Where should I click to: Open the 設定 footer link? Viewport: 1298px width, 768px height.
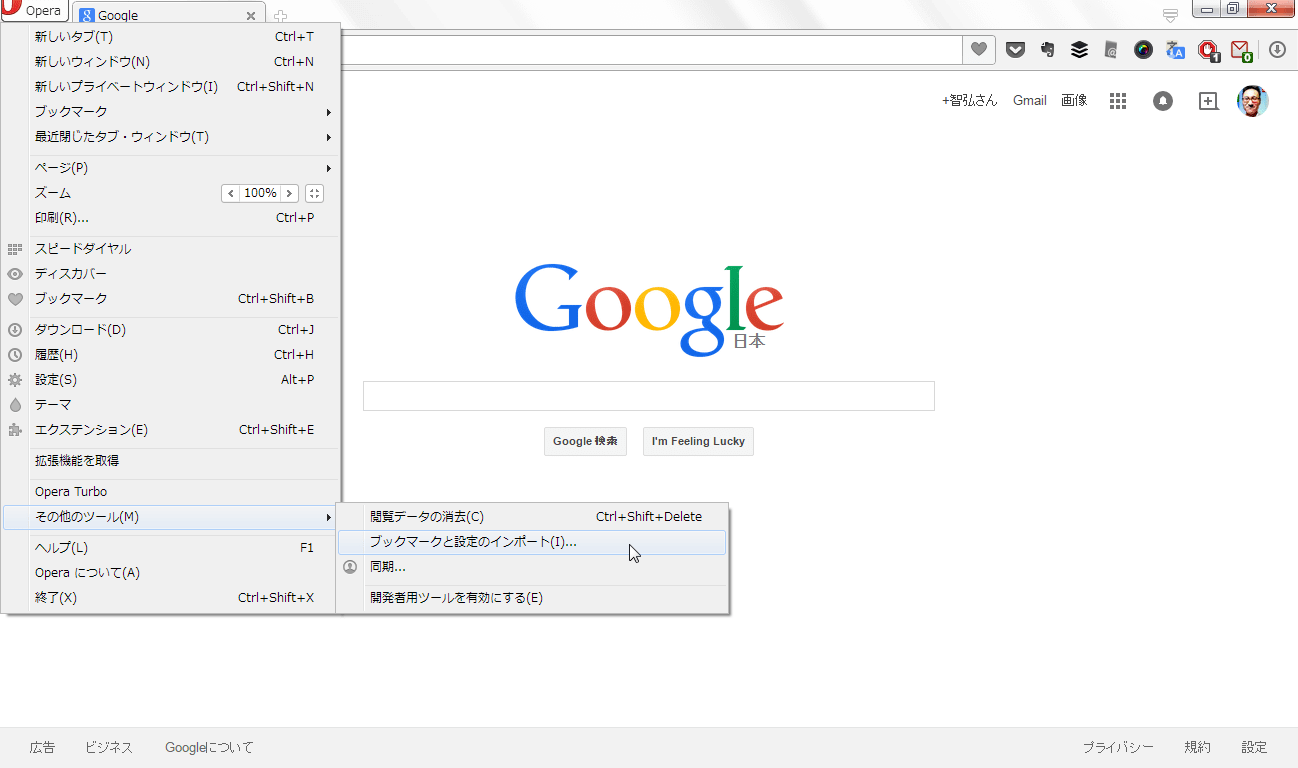1254,747
